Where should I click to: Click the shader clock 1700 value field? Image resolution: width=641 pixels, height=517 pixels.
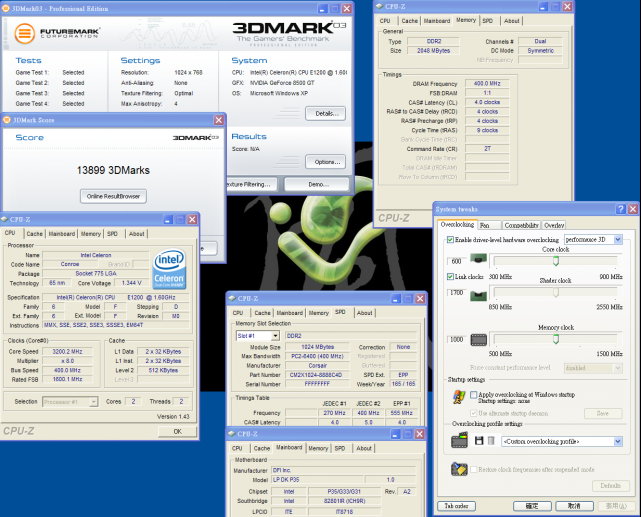[457, 293]
